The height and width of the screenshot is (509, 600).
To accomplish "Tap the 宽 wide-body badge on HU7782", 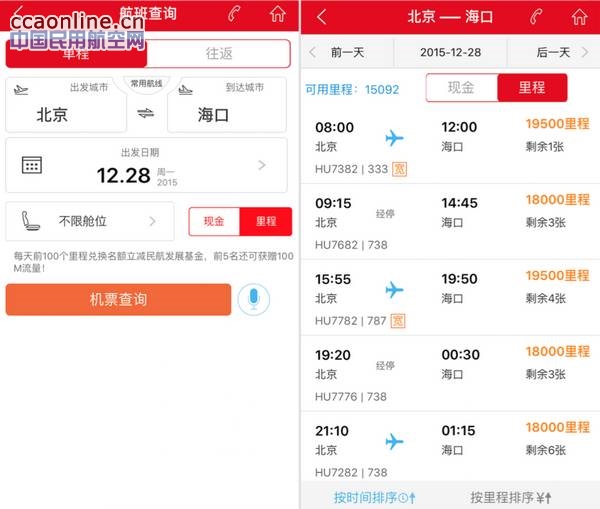I will coord(398,321).
